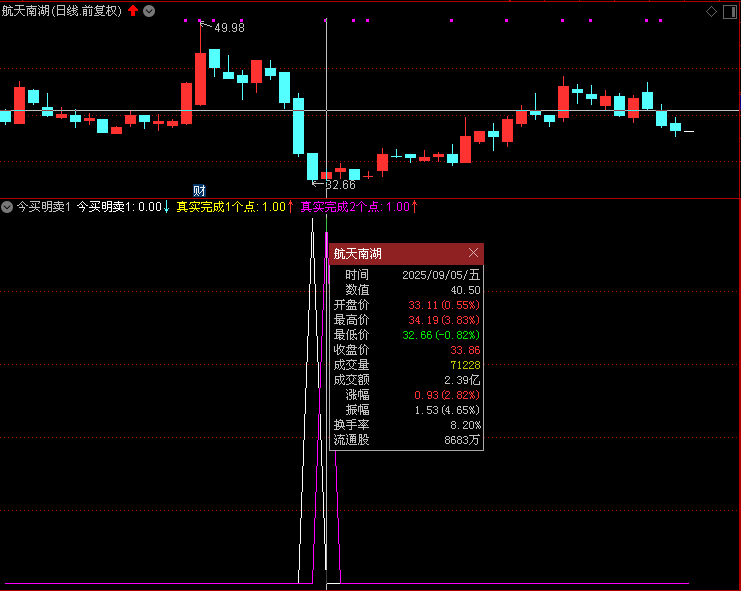The image size is (741, 591).
Task: Click the 最低价 32.66(-0.82%) value
Action: (x=441, y=335)
